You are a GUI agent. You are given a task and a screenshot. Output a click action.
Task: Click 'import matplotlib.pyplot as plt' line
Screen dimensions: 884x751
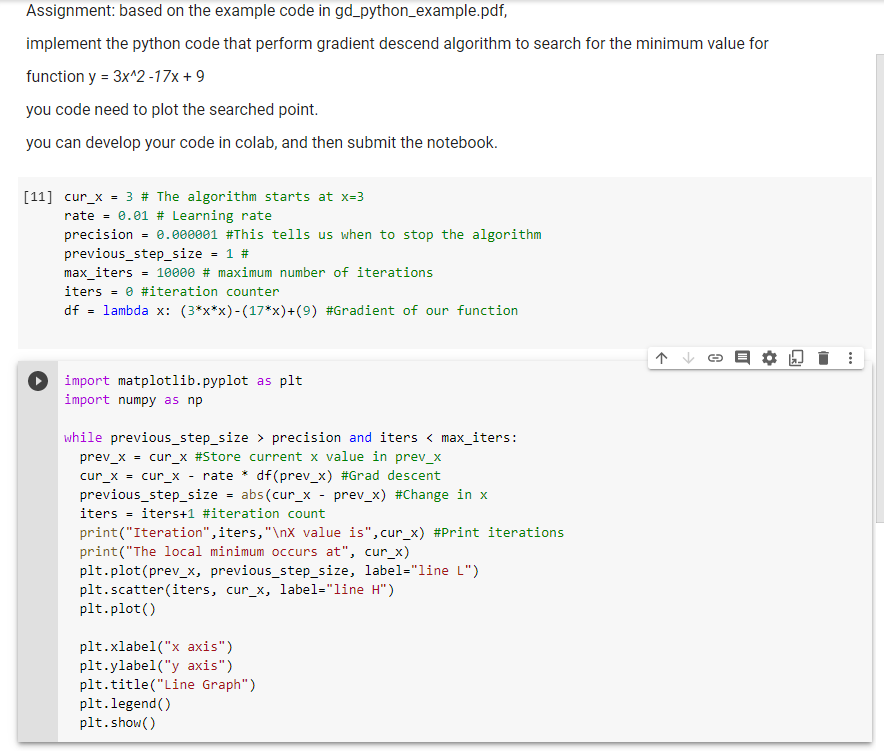(183, 381)
